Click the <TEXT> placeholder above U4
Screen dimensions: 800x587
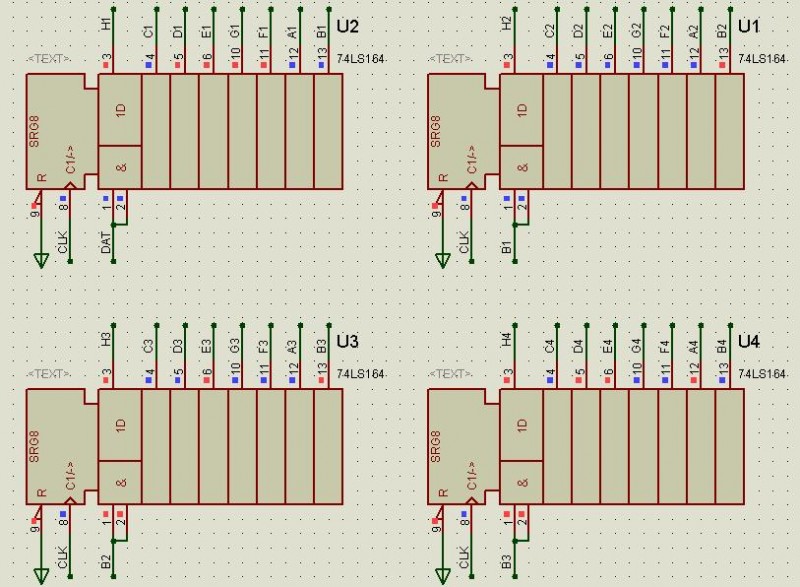point(450,374)
